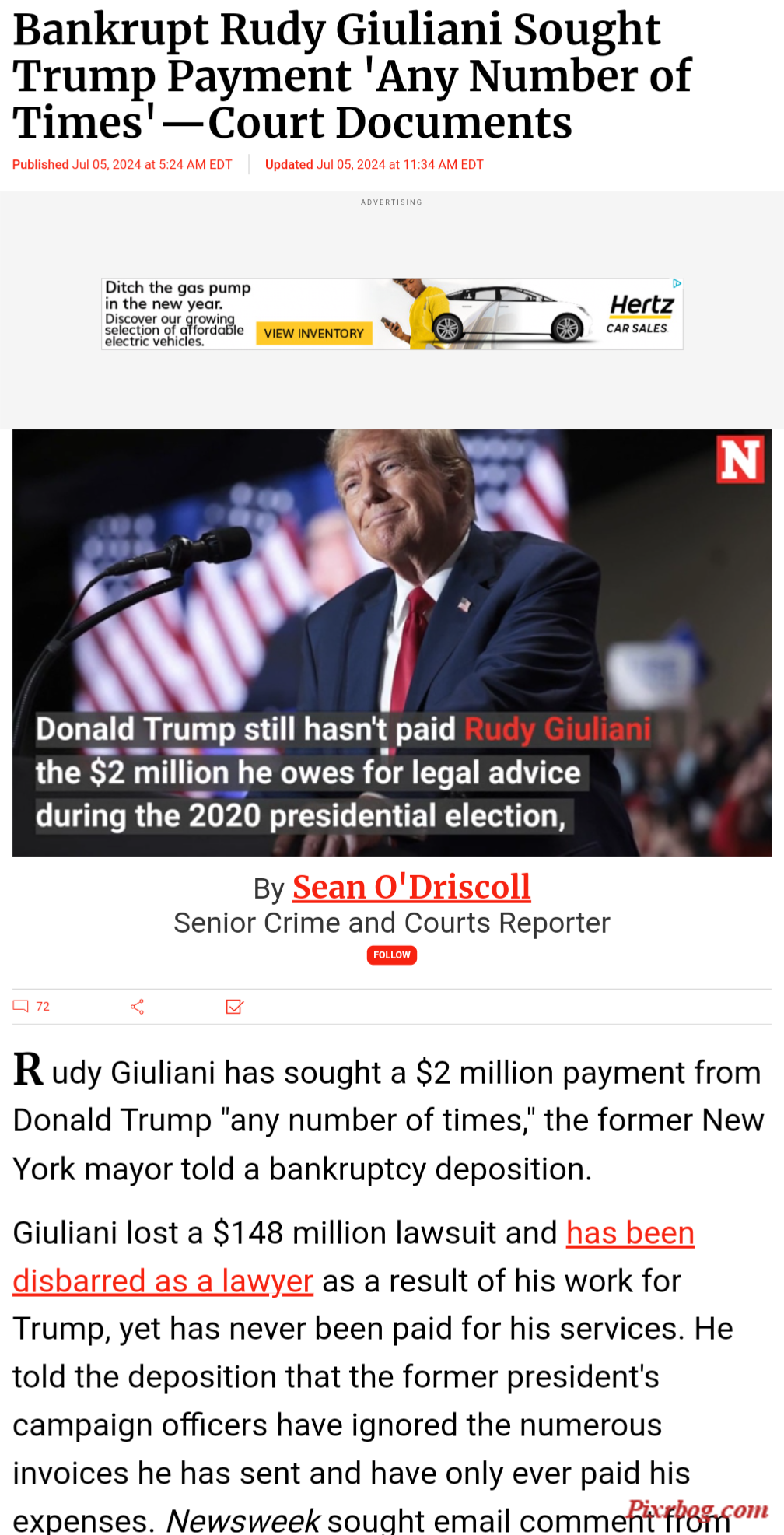This screenshot has width=784, height=1535.
Task: Click the Published date stamp
Action: point(122,165)
